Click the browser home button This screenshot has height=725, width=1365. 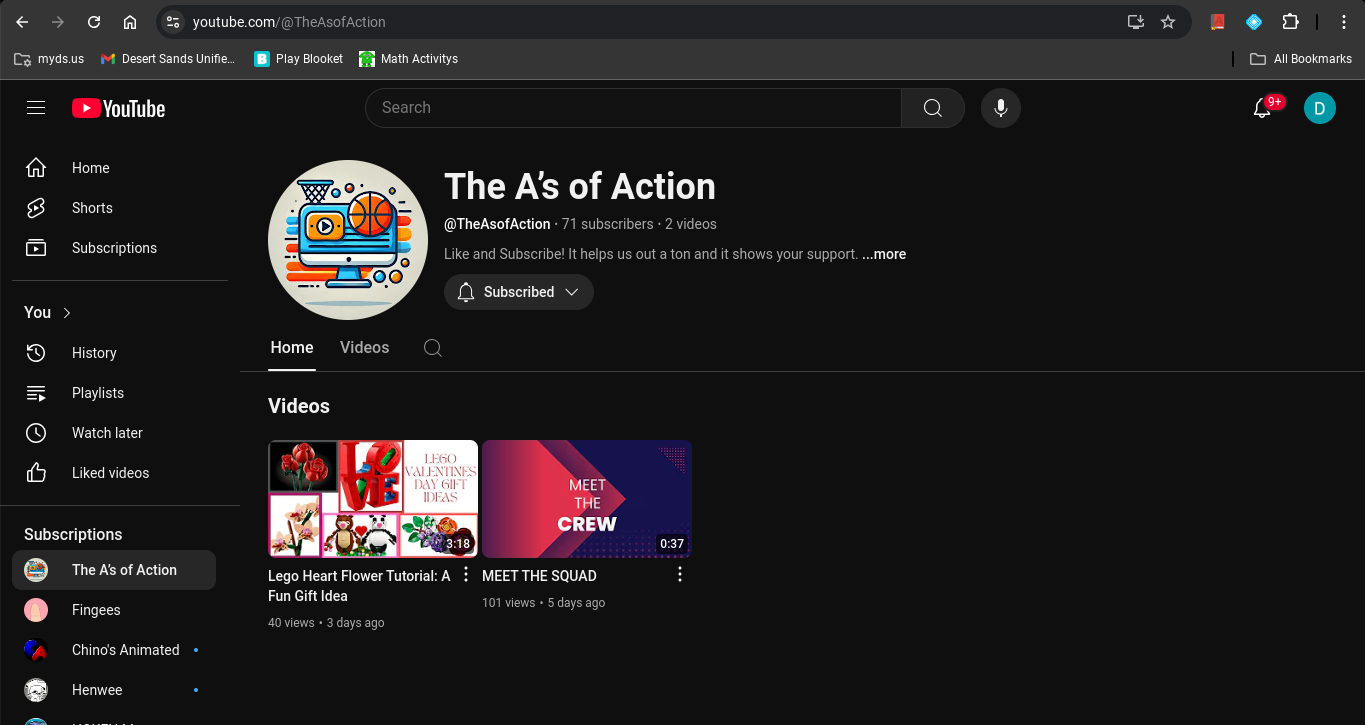tap(130, 22)
